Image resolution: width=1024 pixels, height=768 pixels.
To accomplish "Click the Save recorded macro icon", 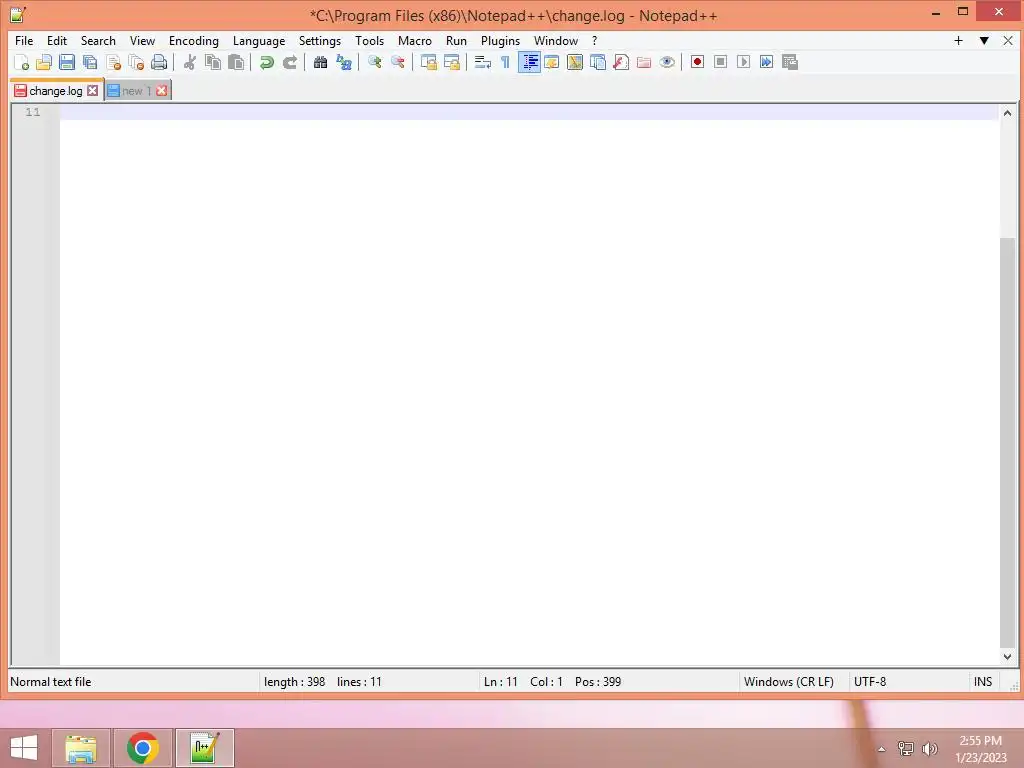I will (x=790, y=62).
